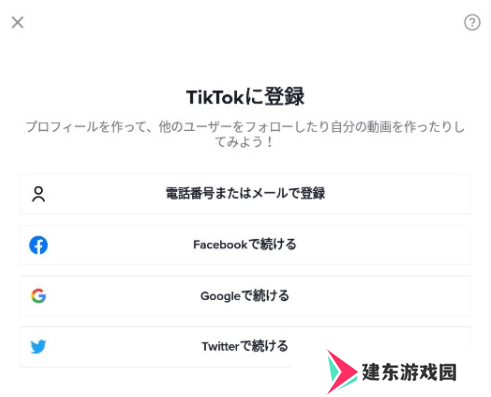Click the TikTokに登録 heading

click(245, 97)
